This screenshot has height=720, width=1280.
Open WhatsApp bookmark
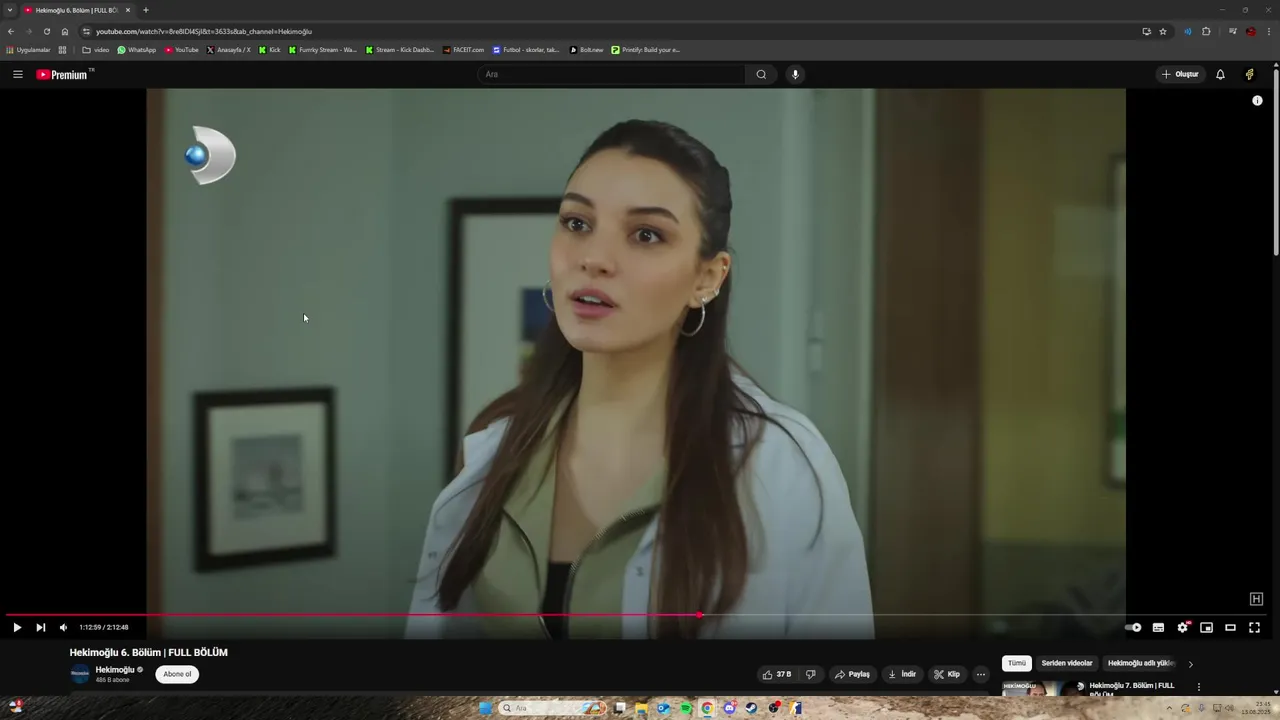[137, 49]
